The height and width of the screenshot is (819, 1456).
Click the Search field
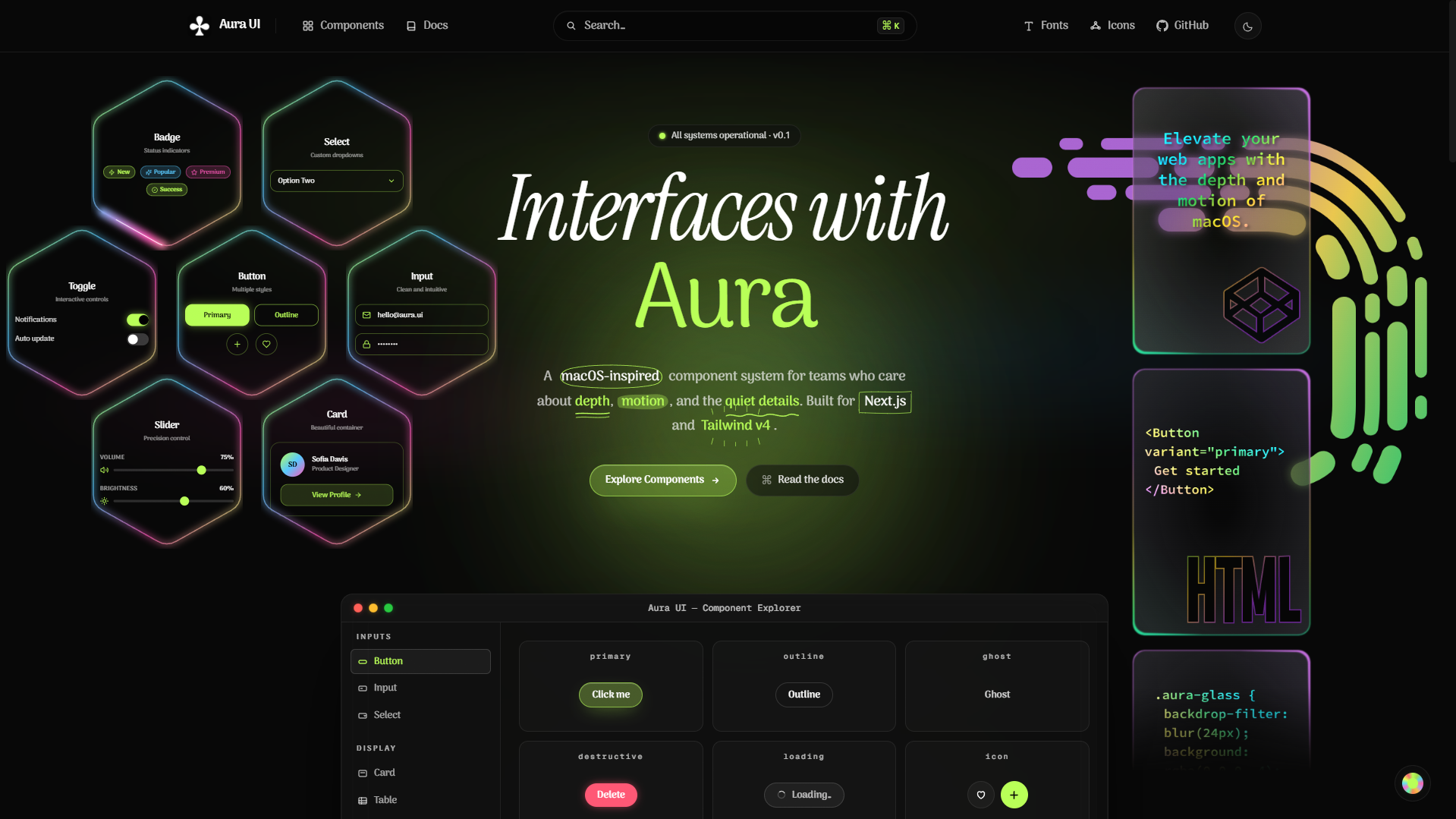point(734,26)
